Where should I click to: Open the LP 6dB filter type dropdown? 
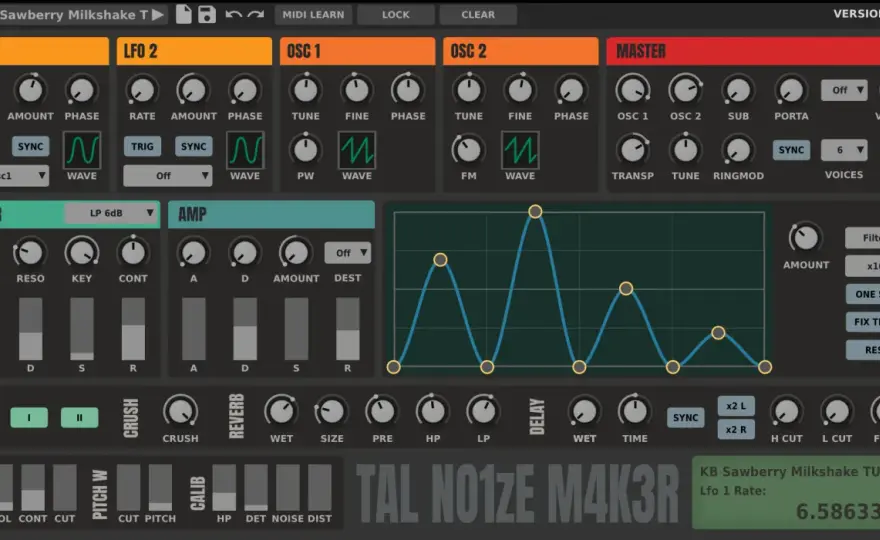pyautogui.click(x=110, y=213)
